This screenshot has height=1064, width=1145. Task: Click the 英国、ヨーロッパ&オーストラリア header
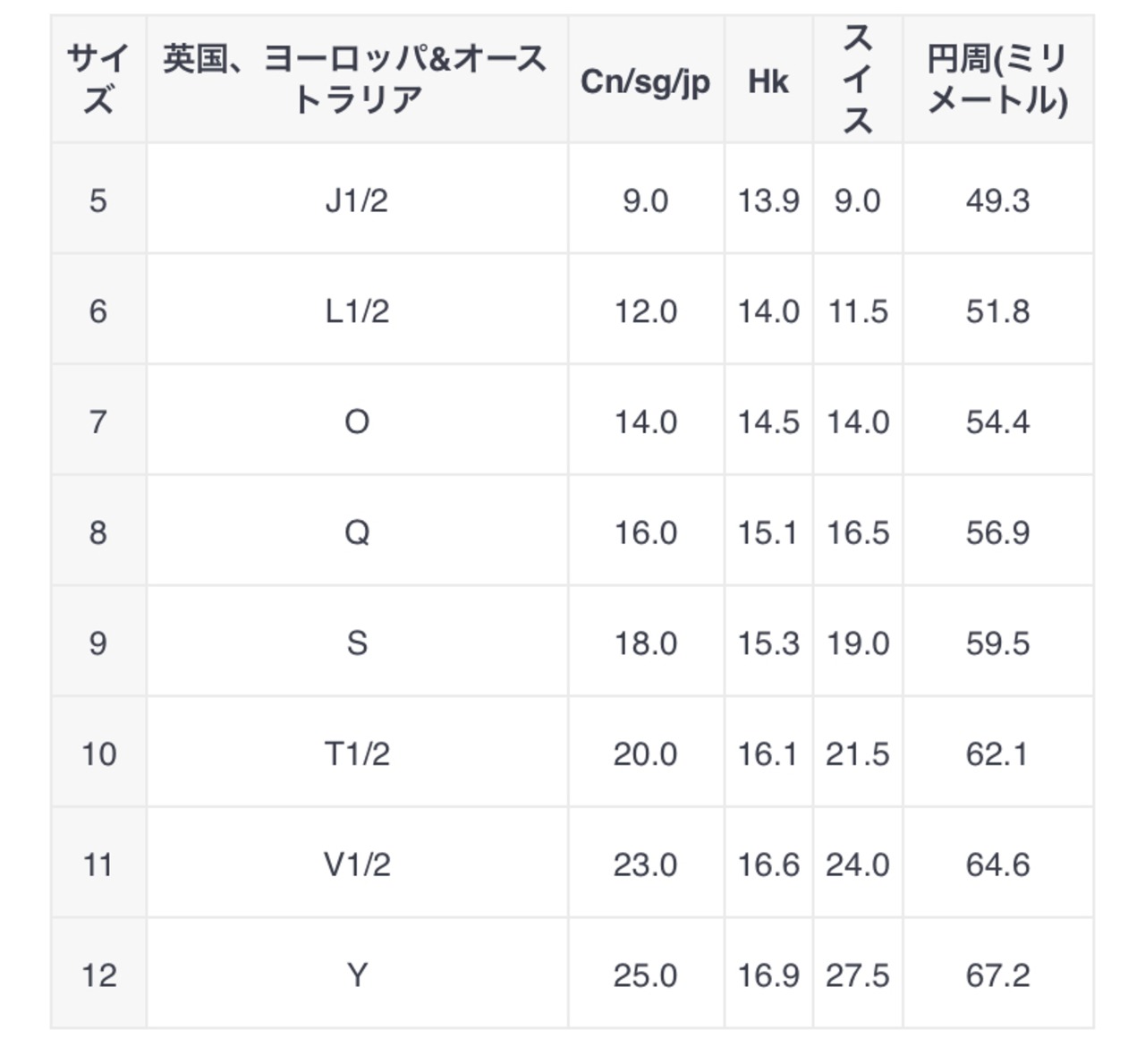click(356, 80)
